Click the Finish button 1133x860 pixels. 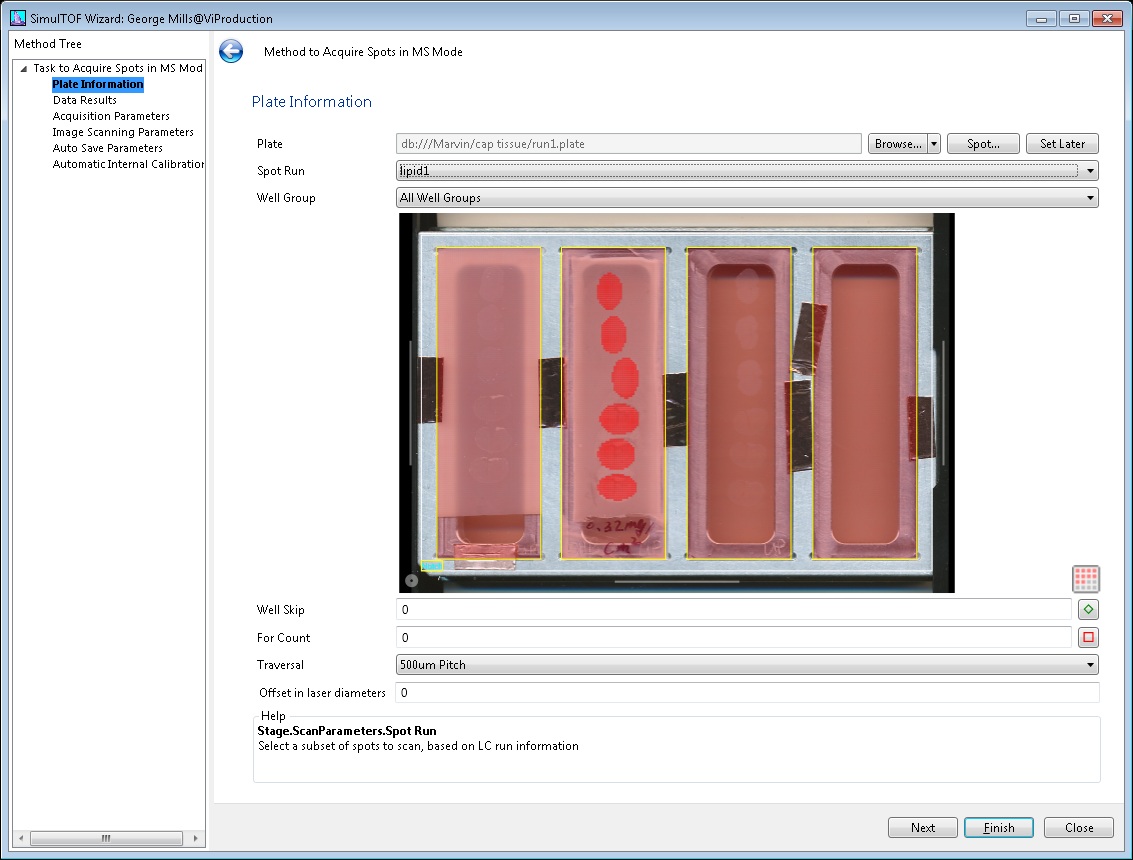pos(999,827)
